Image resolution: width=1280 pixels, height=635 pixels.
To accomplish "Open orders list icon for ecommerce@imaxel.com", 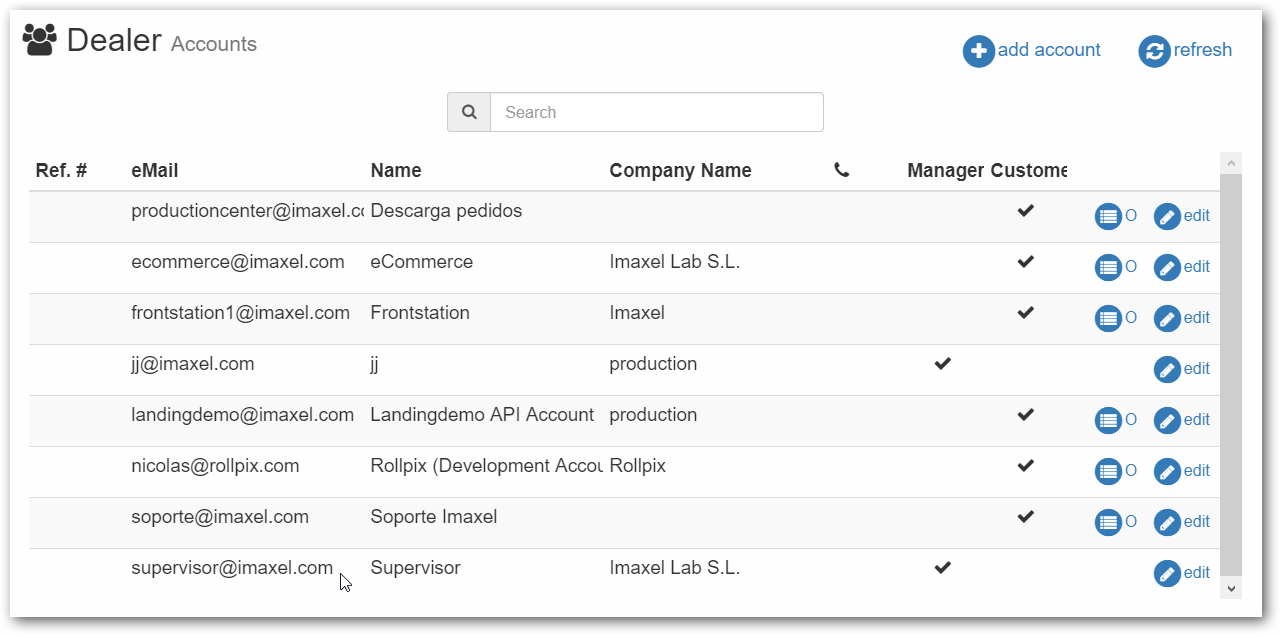I will pos(1108,267).
